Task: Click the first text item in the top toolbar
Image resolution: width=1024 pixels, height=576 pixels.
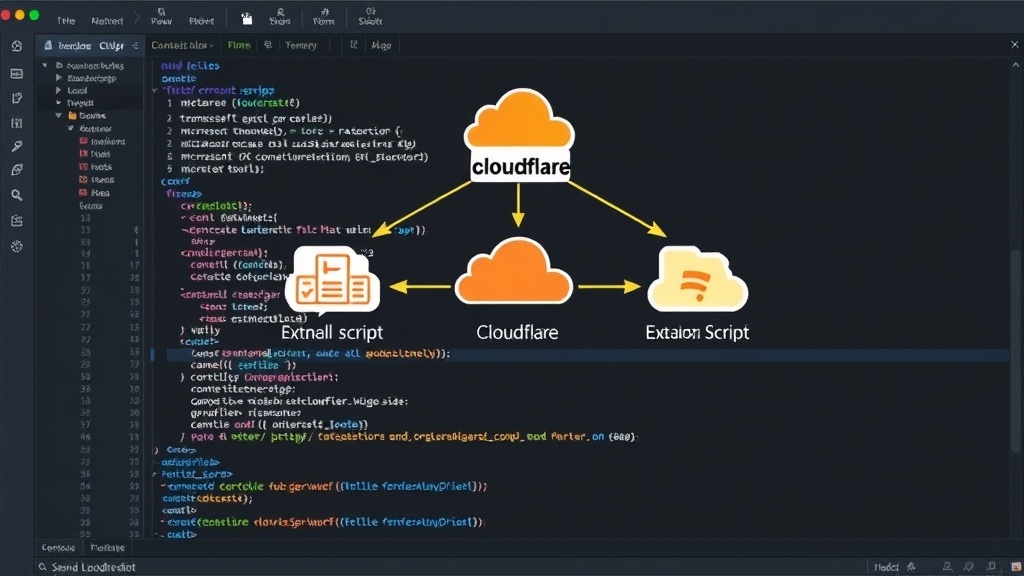Action: [x=66, y=21]
